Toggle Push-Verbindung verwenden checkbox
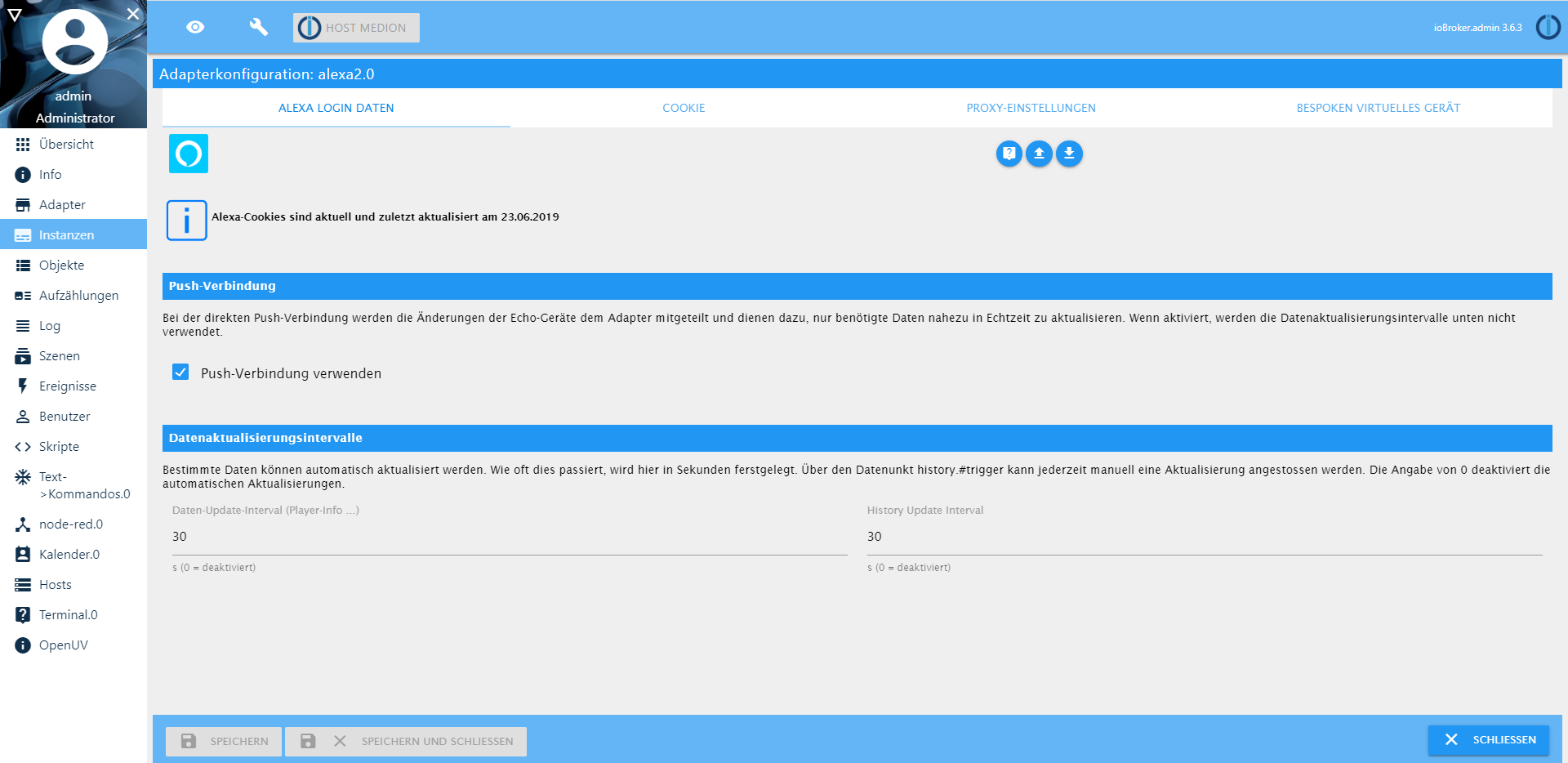This screenshot has height=763, width=1568. [x=180, y=373]
